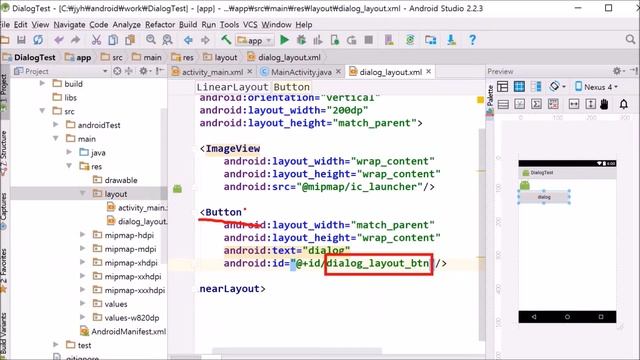Click the Project panel settings gear icon
The image size is (640, 360).
pyautogui.click(x=143, y=71)
